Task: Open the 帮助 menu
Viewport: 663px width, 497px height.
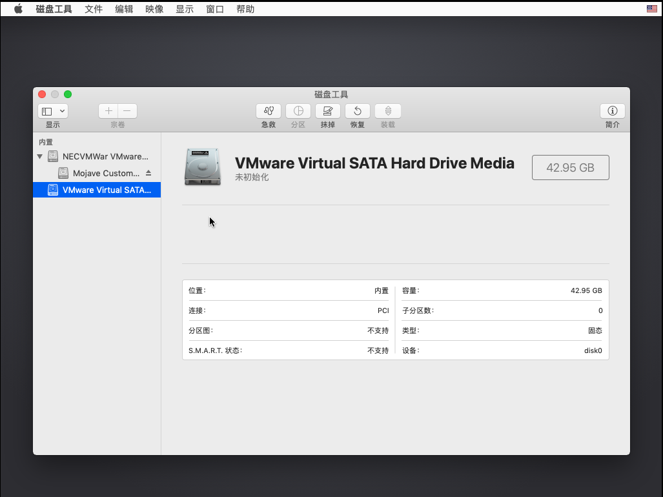Action: coord(245,9)
